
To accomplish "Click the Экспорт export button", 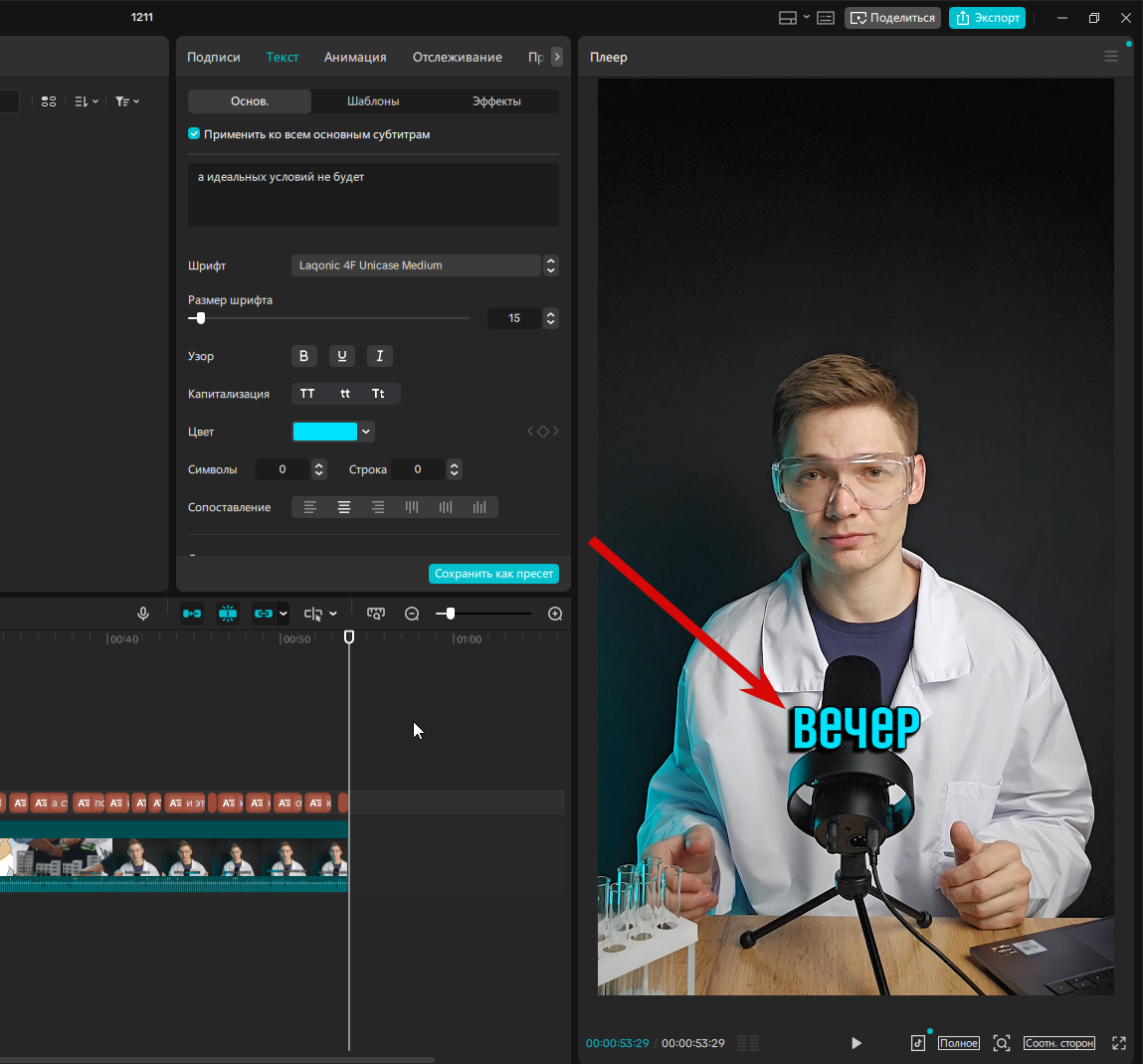I will [x=987, y=18].
